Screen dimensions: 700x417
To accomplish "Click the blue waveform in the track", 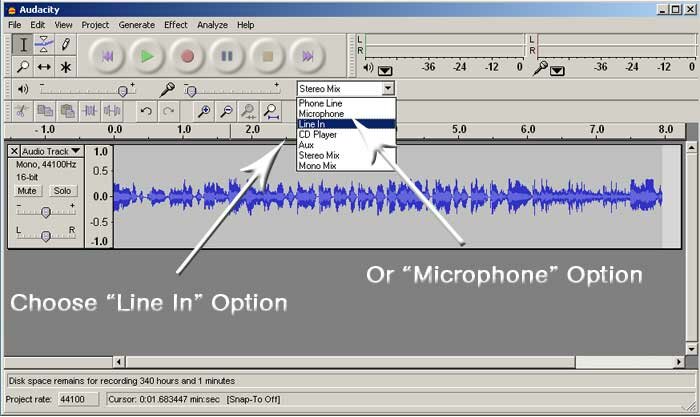I will pyautogui.click(x=388, y=197).
